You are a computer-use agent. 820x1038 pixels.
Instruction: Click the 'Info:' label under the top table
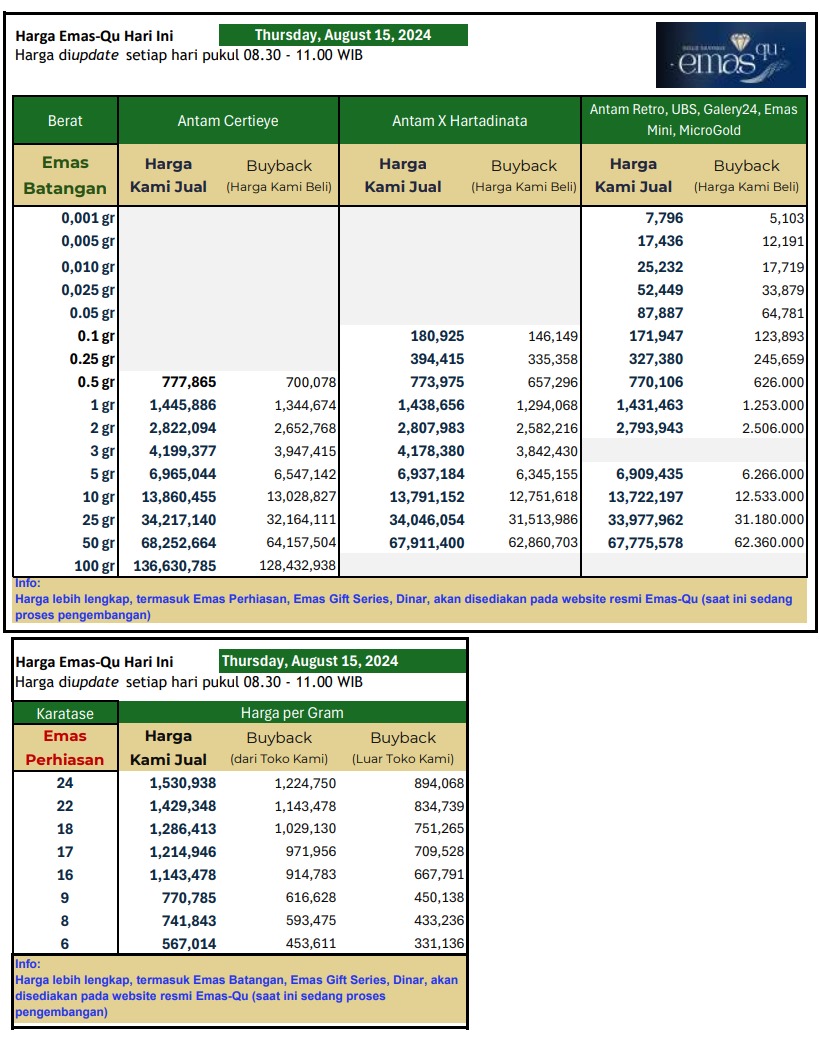click(28, 583)
